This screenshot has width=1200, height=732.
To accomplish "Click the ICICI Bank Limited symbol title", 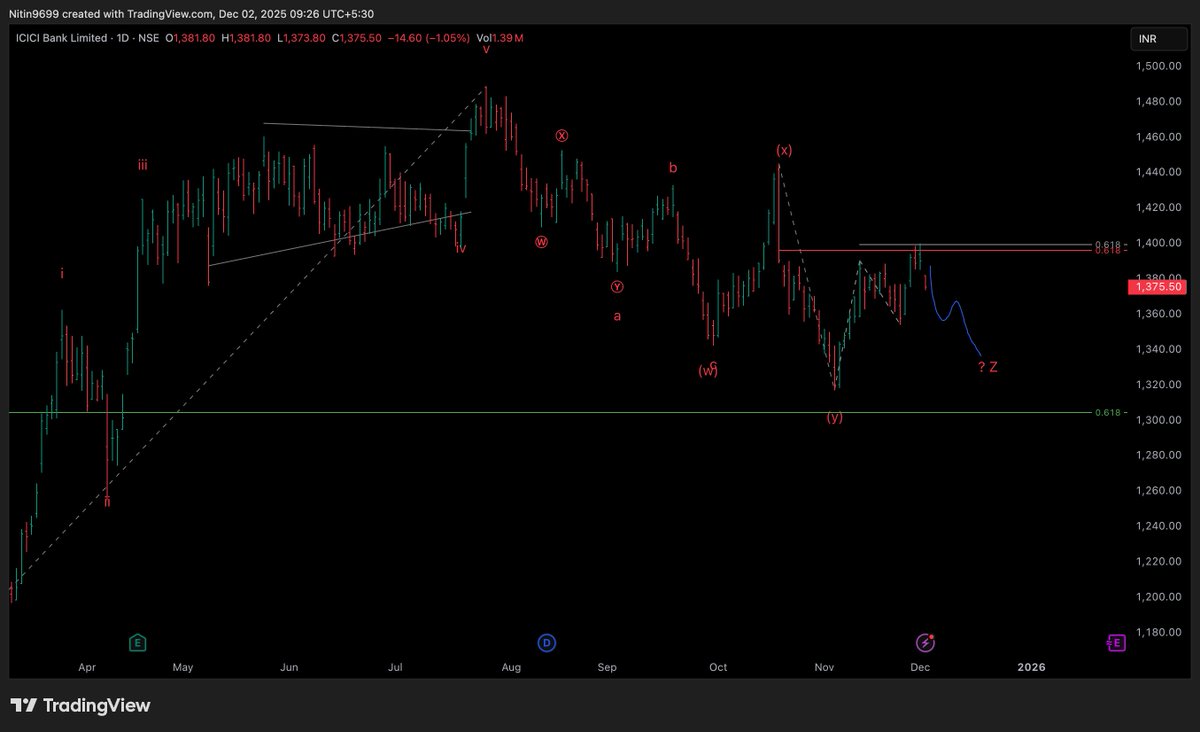I will (x=59, y=38).
